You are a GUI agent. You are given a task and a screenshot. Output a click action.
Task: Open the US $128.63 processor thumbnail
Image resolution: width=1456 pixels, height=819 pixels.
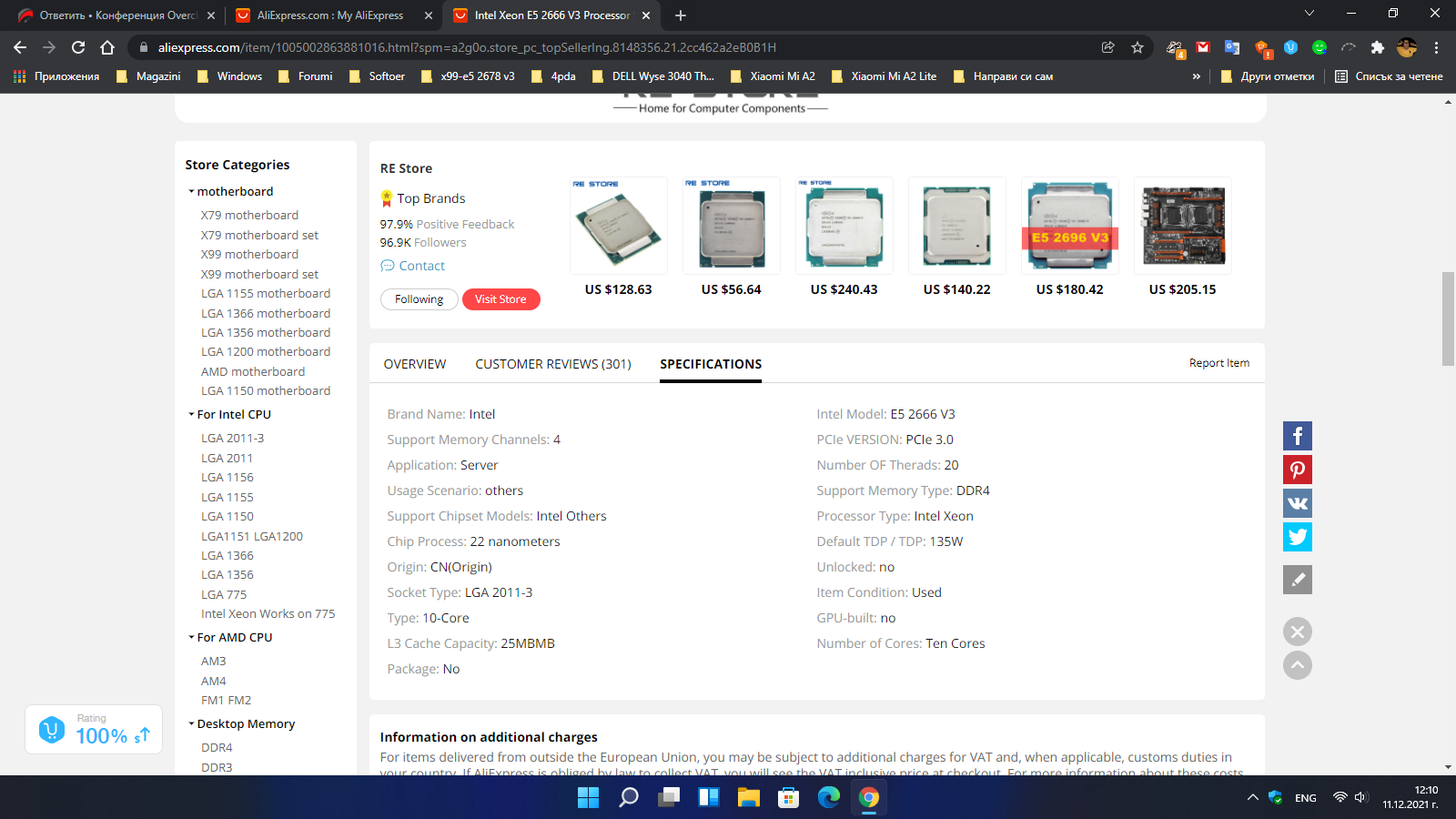coord(619,226)
